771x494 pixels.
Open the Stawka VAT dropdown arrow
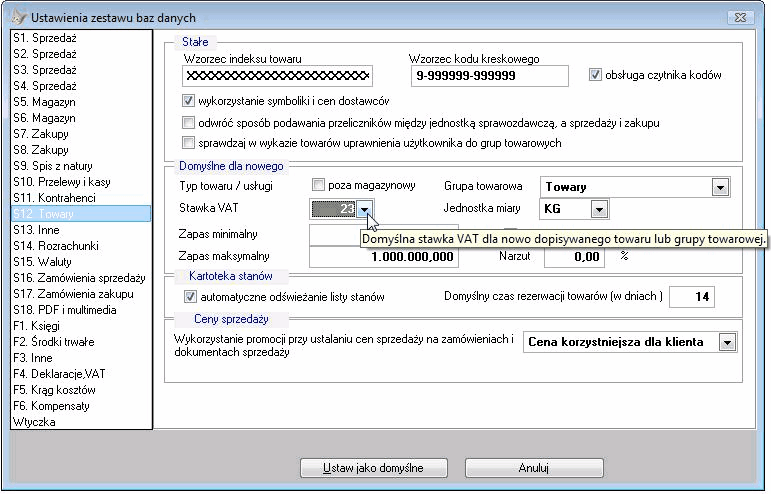pyautogui.click(x=364, y=209)
